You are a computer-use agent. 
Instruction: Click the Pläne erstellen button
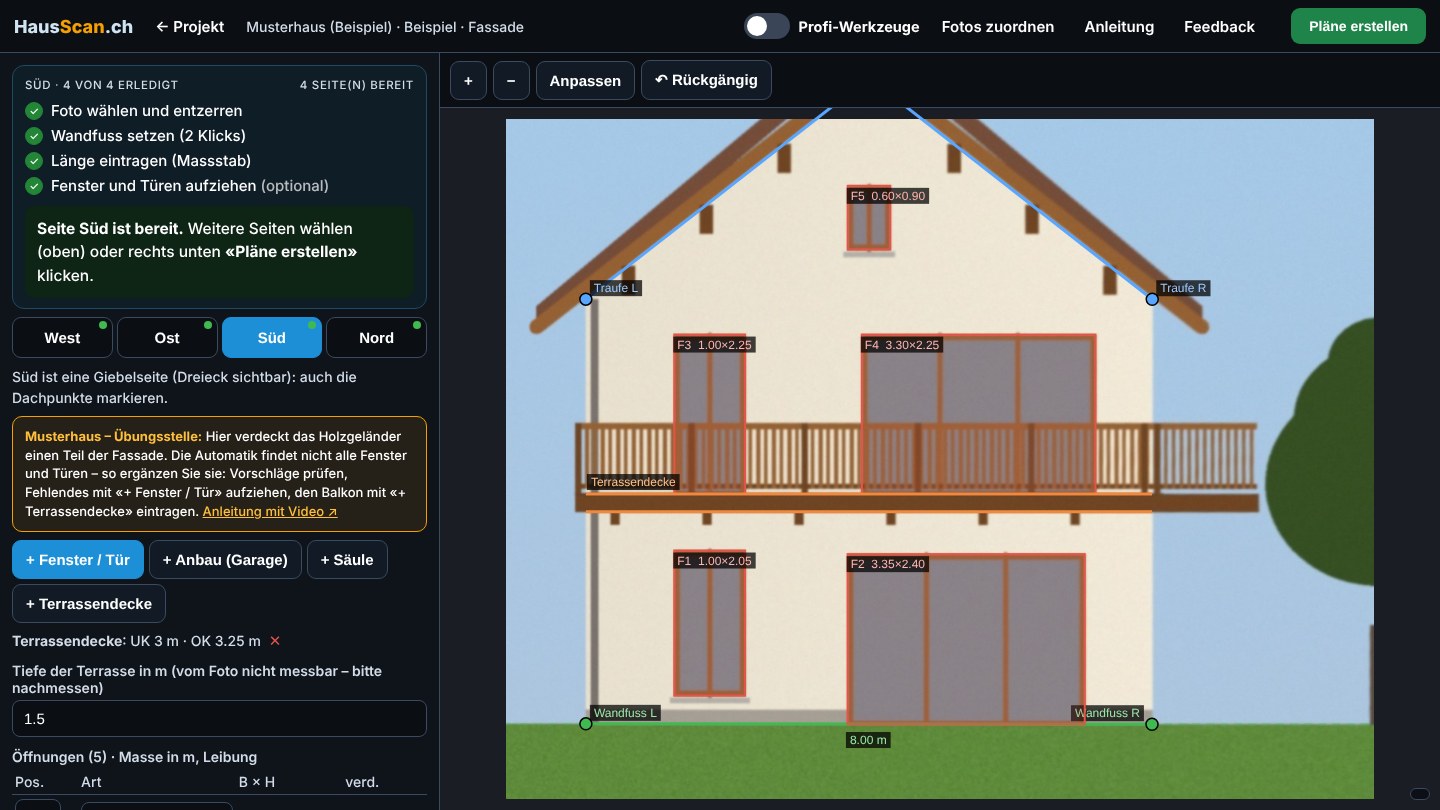[x=1358, y=26]
